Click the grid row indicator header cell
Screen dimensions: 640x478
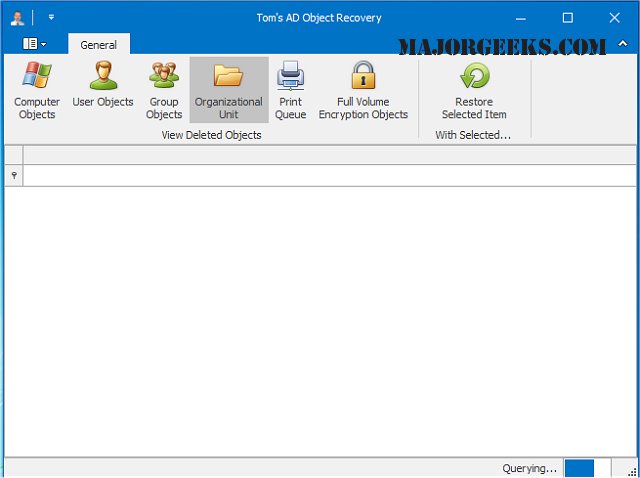point(14,155)
